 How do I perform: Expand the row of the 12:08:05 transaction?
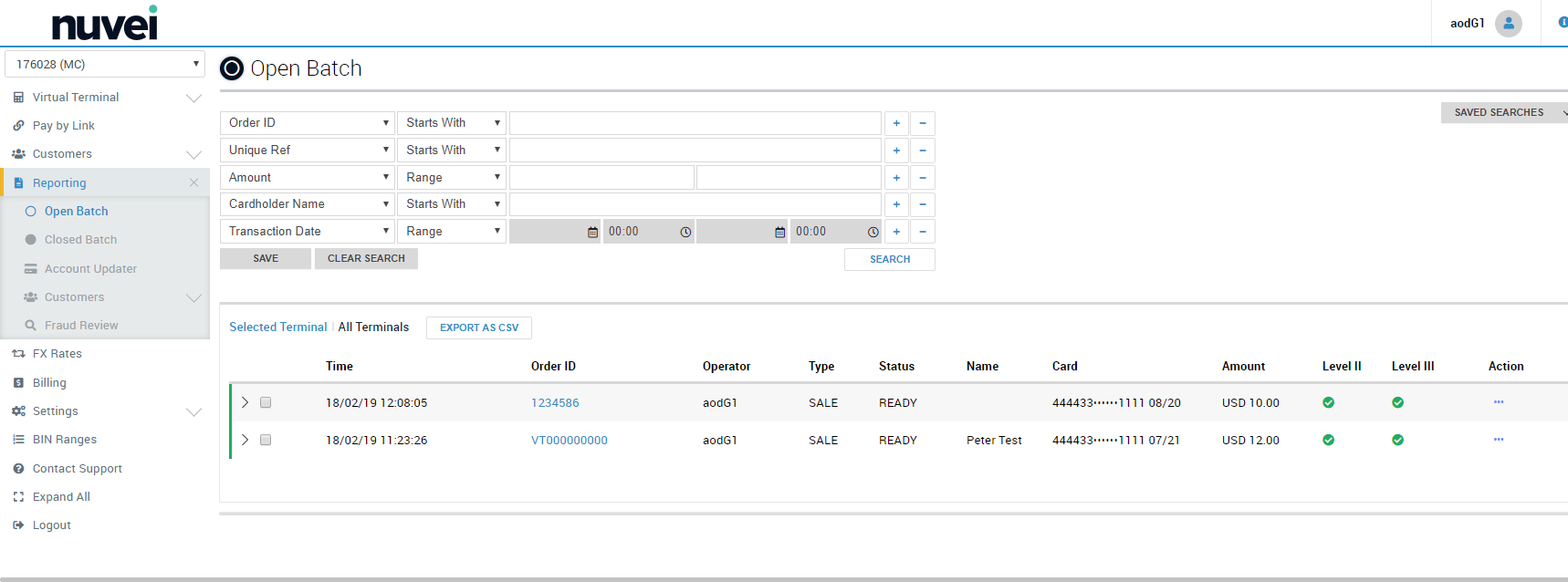(245, 402)
